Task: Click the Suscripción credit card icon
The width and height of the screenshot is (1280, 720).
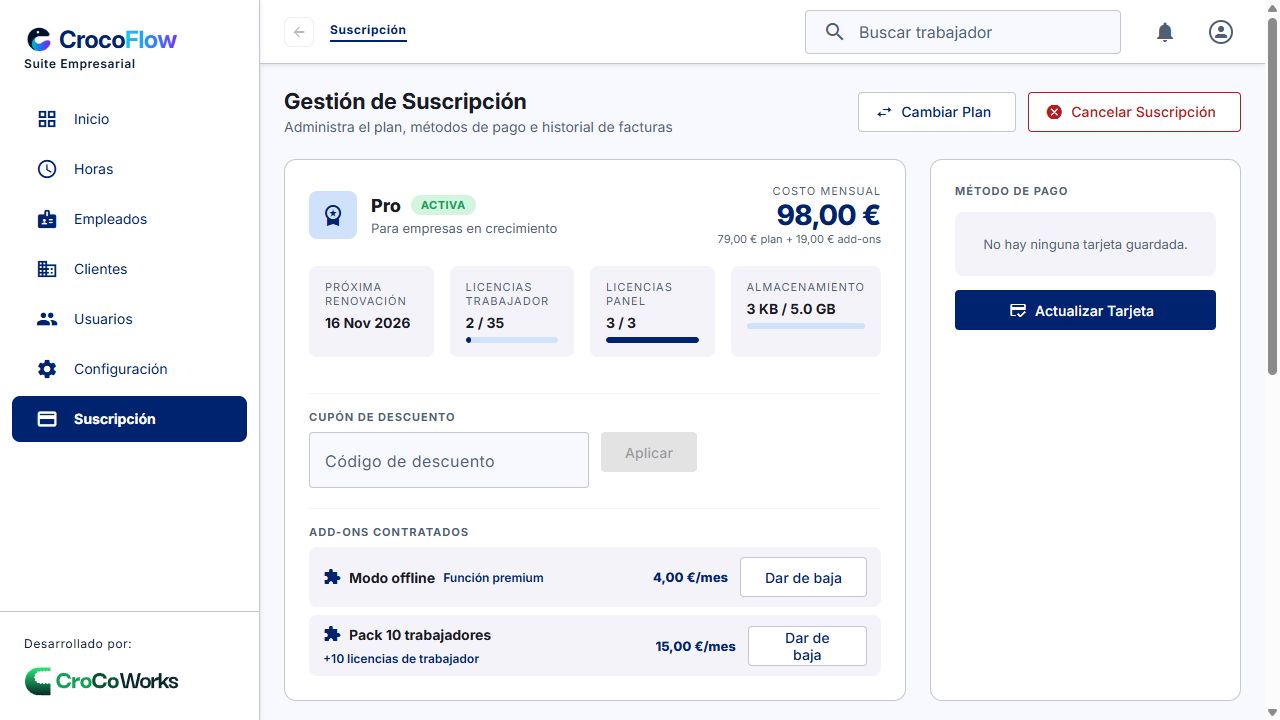Action: [x=47, y=419]
